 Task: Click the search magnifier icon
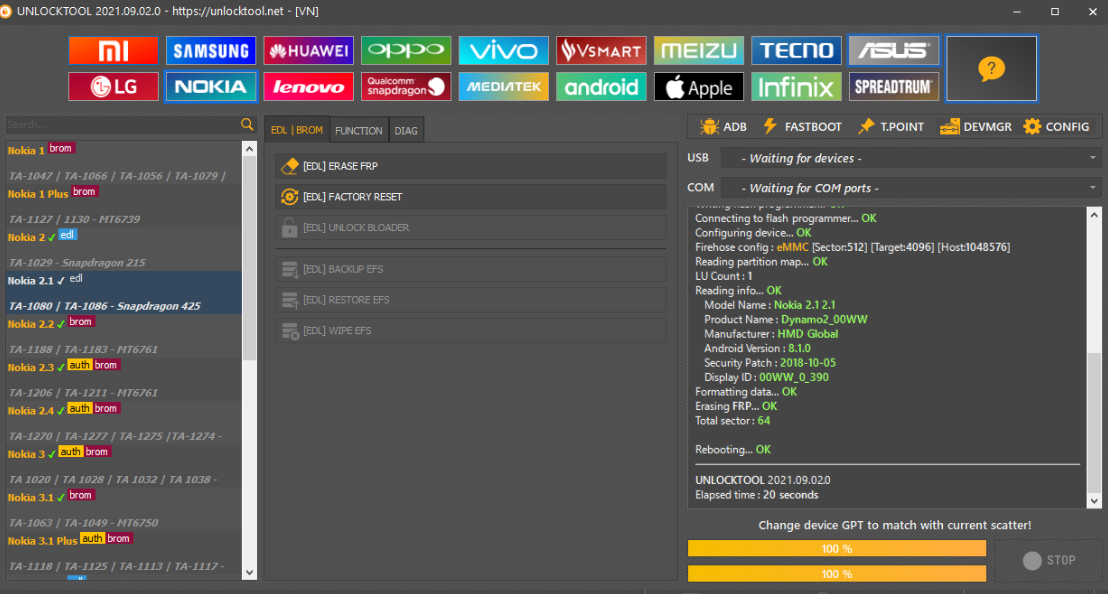pyautogui.click(x=247, y=124)
